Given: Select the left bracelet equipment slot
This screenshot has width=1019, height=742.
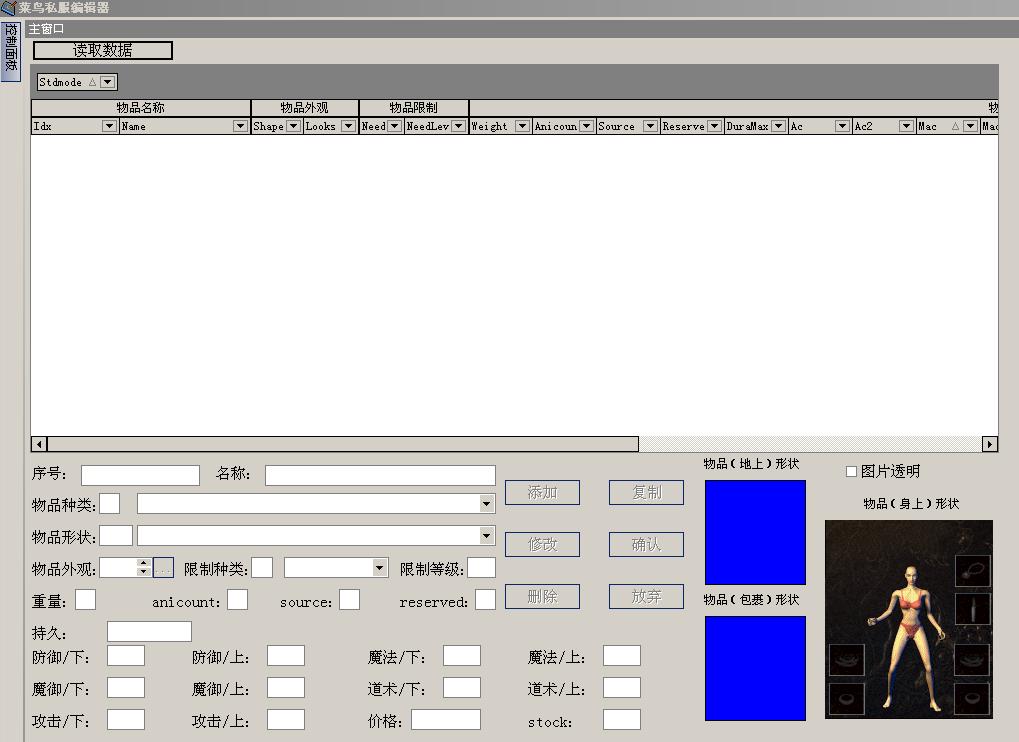Looking at the screenshot, I should coord(847,660).
